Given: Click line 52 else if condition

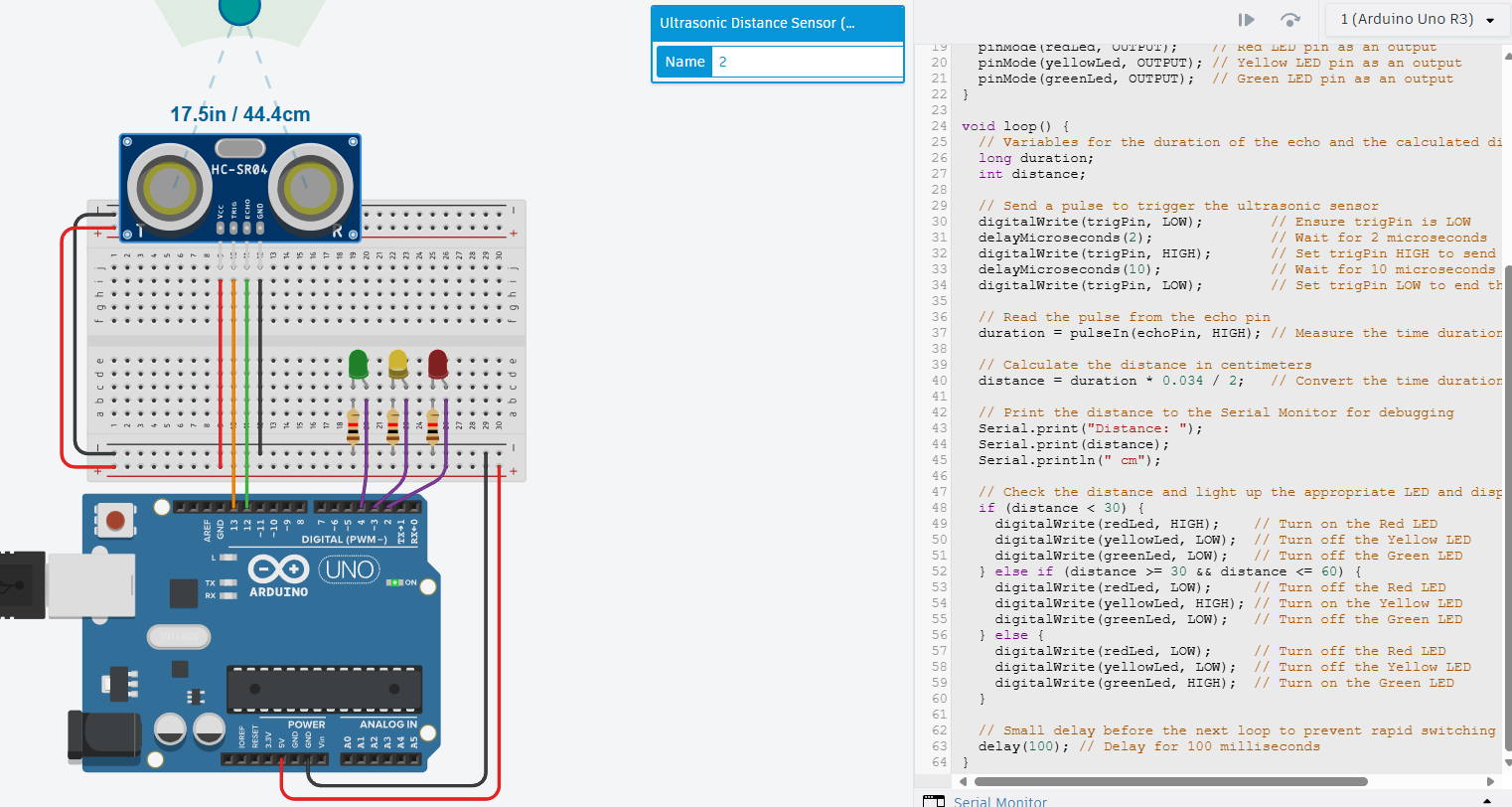Looking at the screenshot, I should [x=1169, y=571].
